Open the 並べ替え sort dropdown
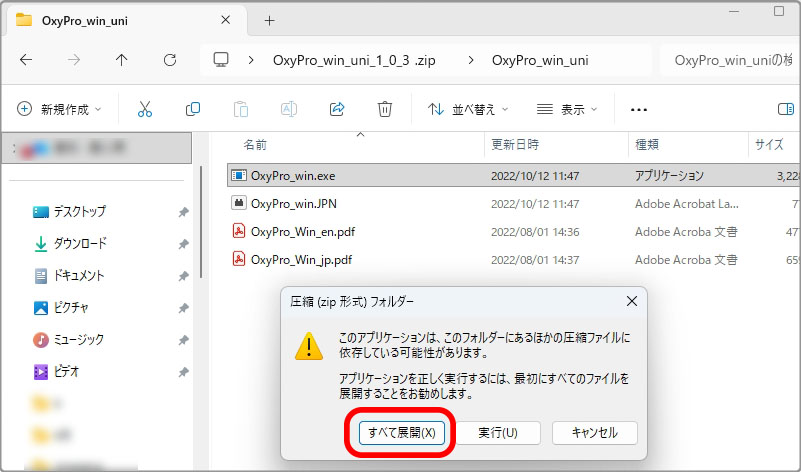 [468, 109]
